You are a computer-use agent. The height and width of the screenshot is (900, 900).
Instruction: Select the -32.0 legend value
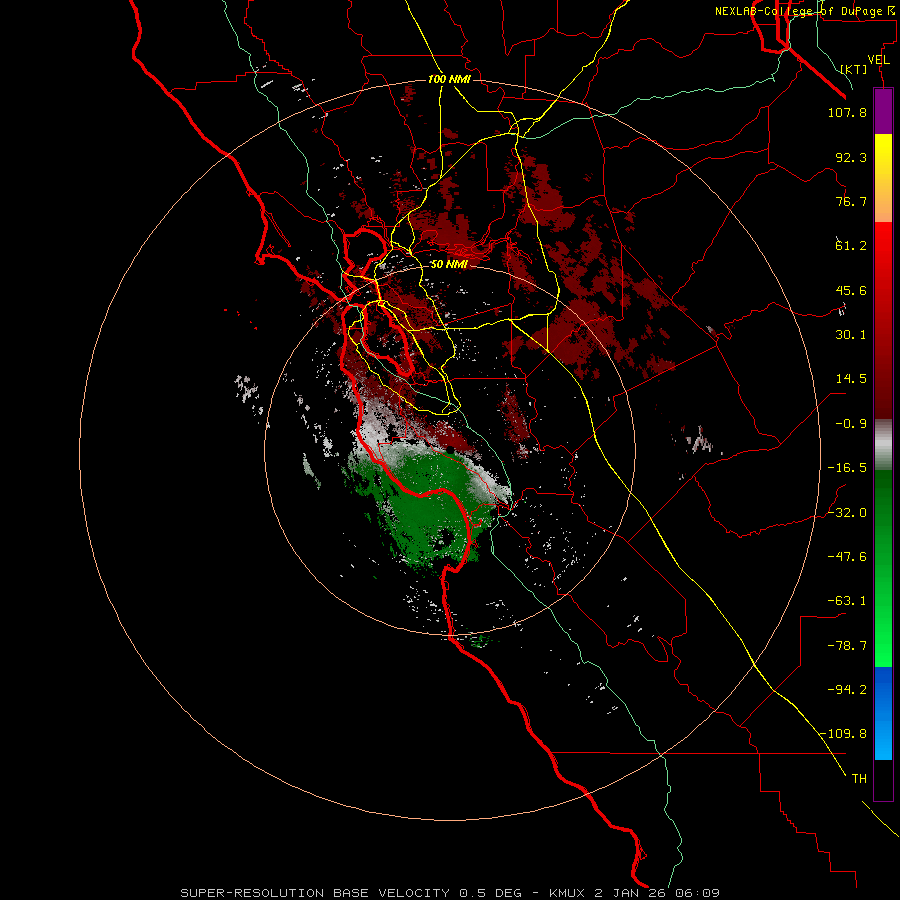pos(847,513)
